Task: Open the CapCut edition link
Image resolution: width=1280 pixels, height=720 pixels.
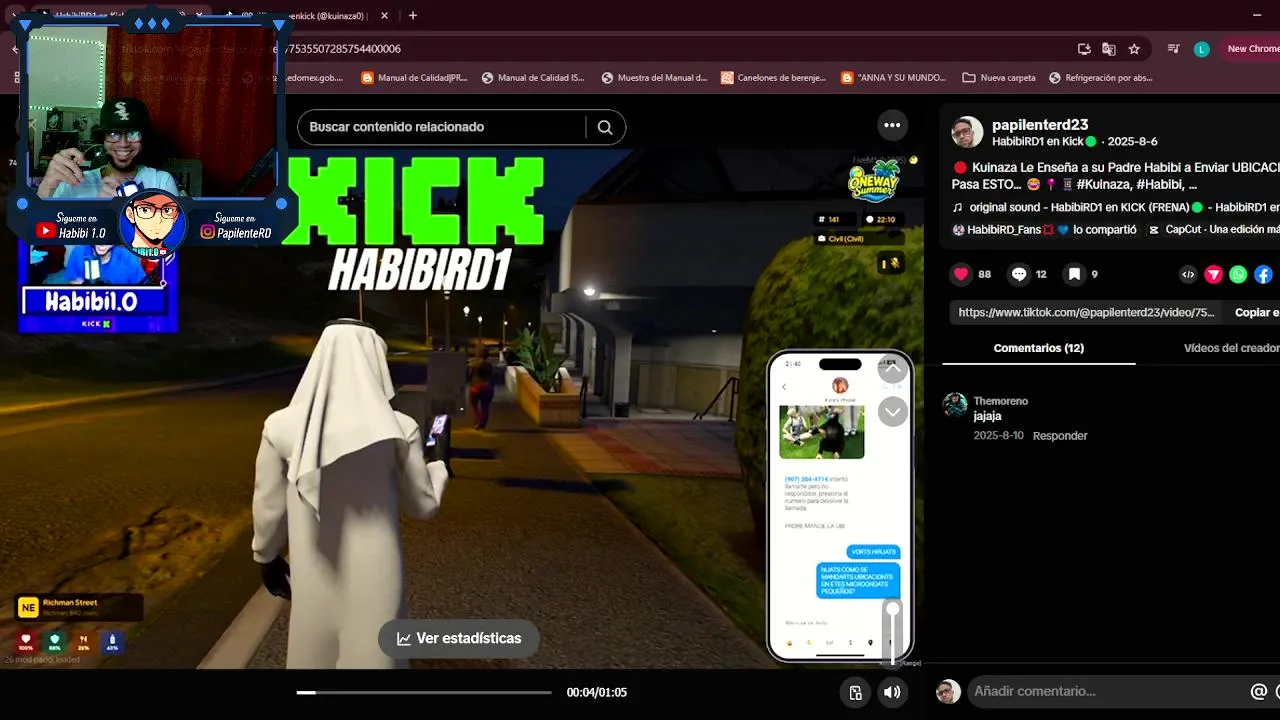Action: pyautogui.click(x=1213, y=229)
